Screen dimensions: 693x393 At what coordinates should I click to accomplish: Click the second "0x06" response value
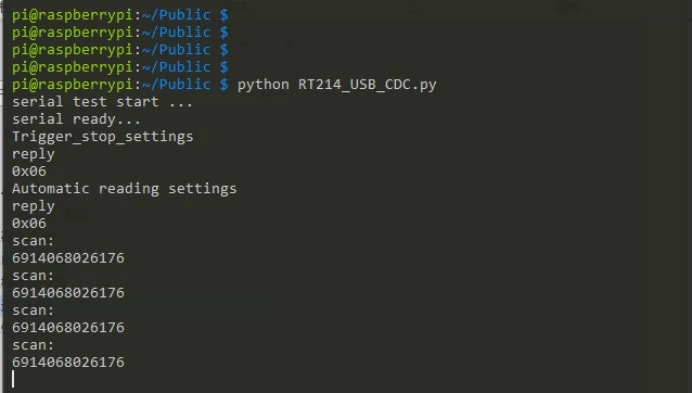(29, 223)
